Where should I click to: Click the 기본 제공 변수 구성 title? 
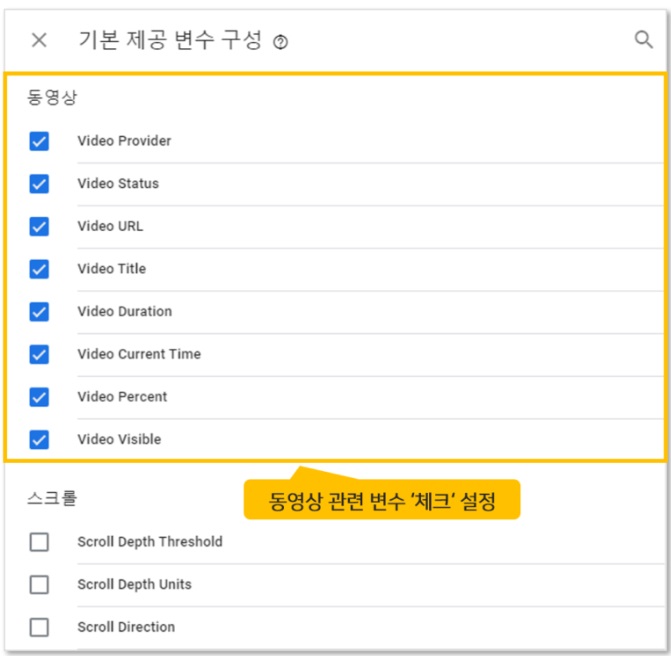point(170,40)
